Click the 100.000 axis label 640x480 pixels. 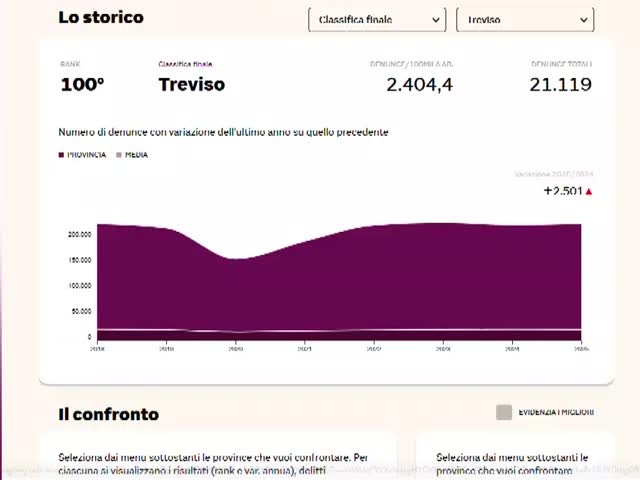pos(80,286)
